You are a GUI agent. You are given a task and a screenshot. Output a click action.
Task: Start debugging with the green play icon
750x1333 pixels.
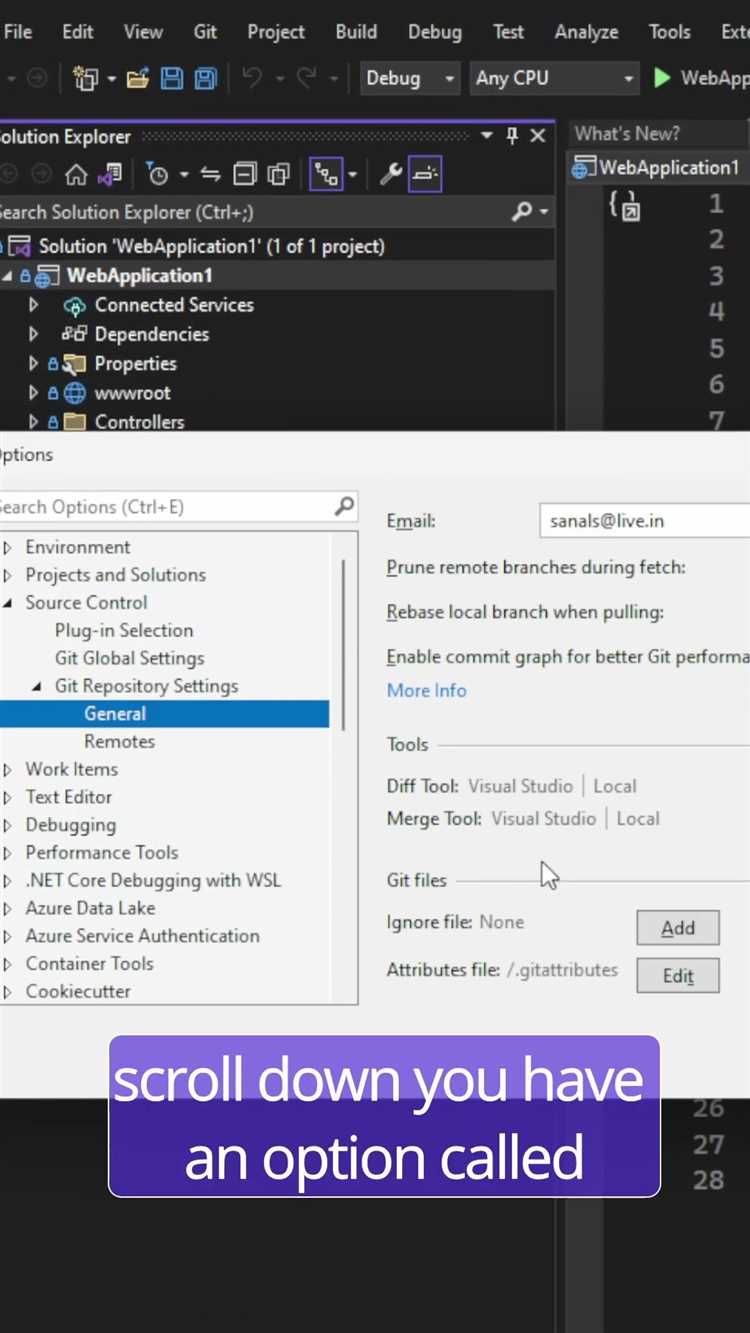click(661, 78)
